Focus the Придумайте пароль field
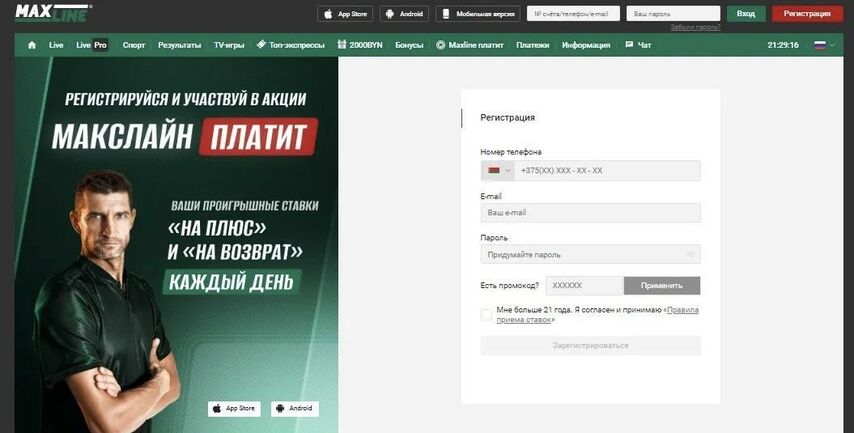This screenshot has width=854, height=433. point(590,254)
